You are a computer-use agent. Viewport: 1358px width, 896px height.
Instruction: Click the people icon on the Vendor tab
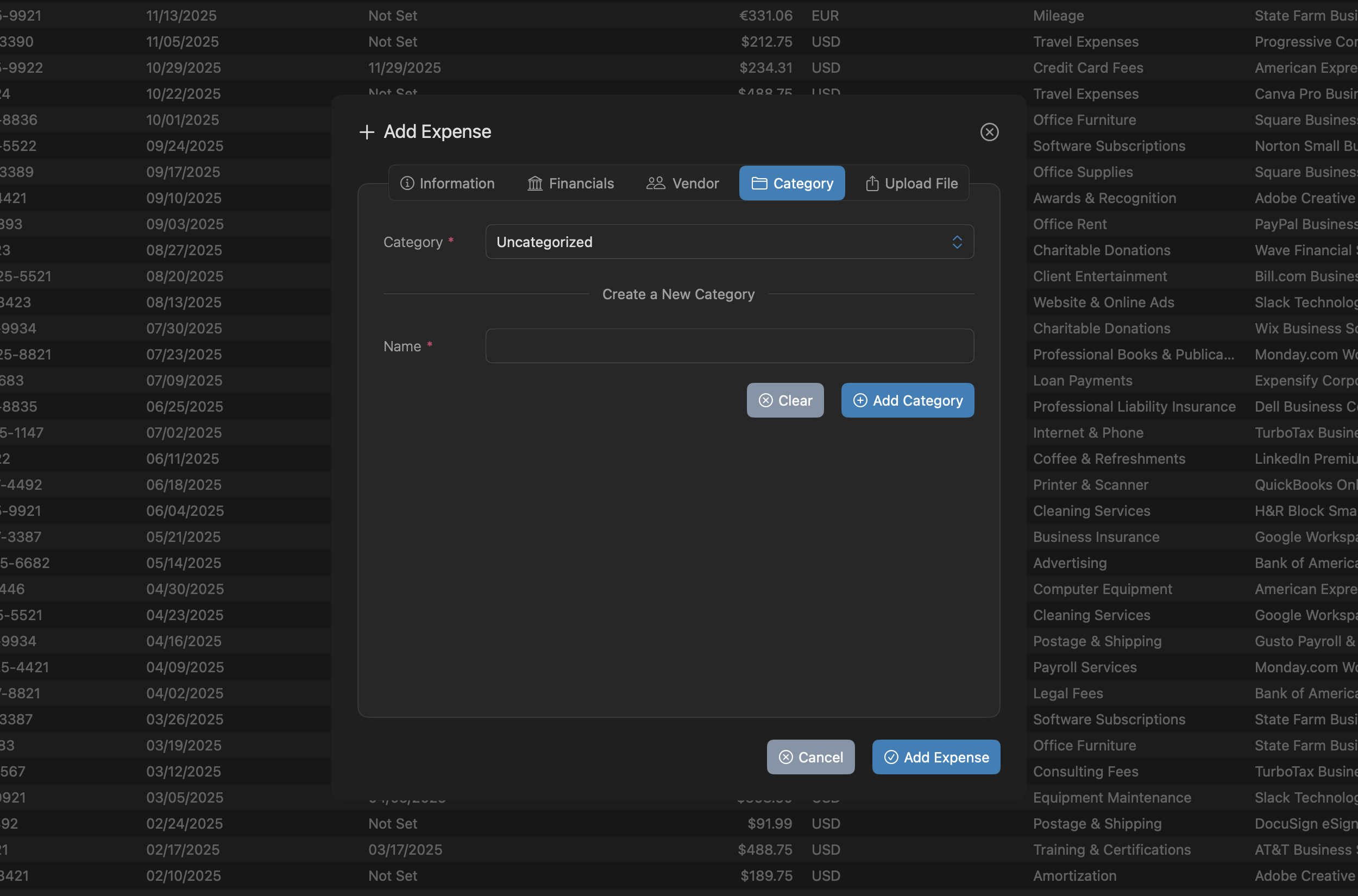pyautogui.click(x=656, y=183)
